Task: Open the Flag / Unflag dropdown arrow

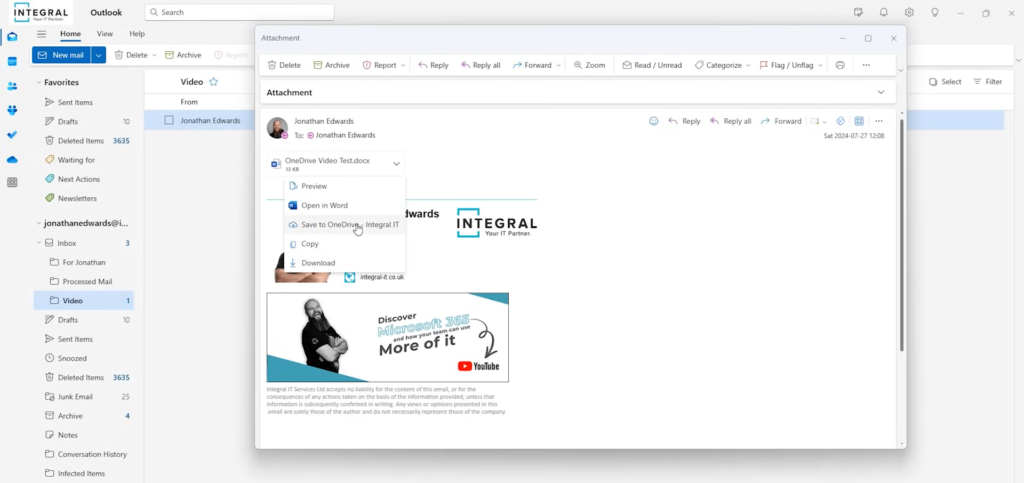Action: tap(820, 65)
